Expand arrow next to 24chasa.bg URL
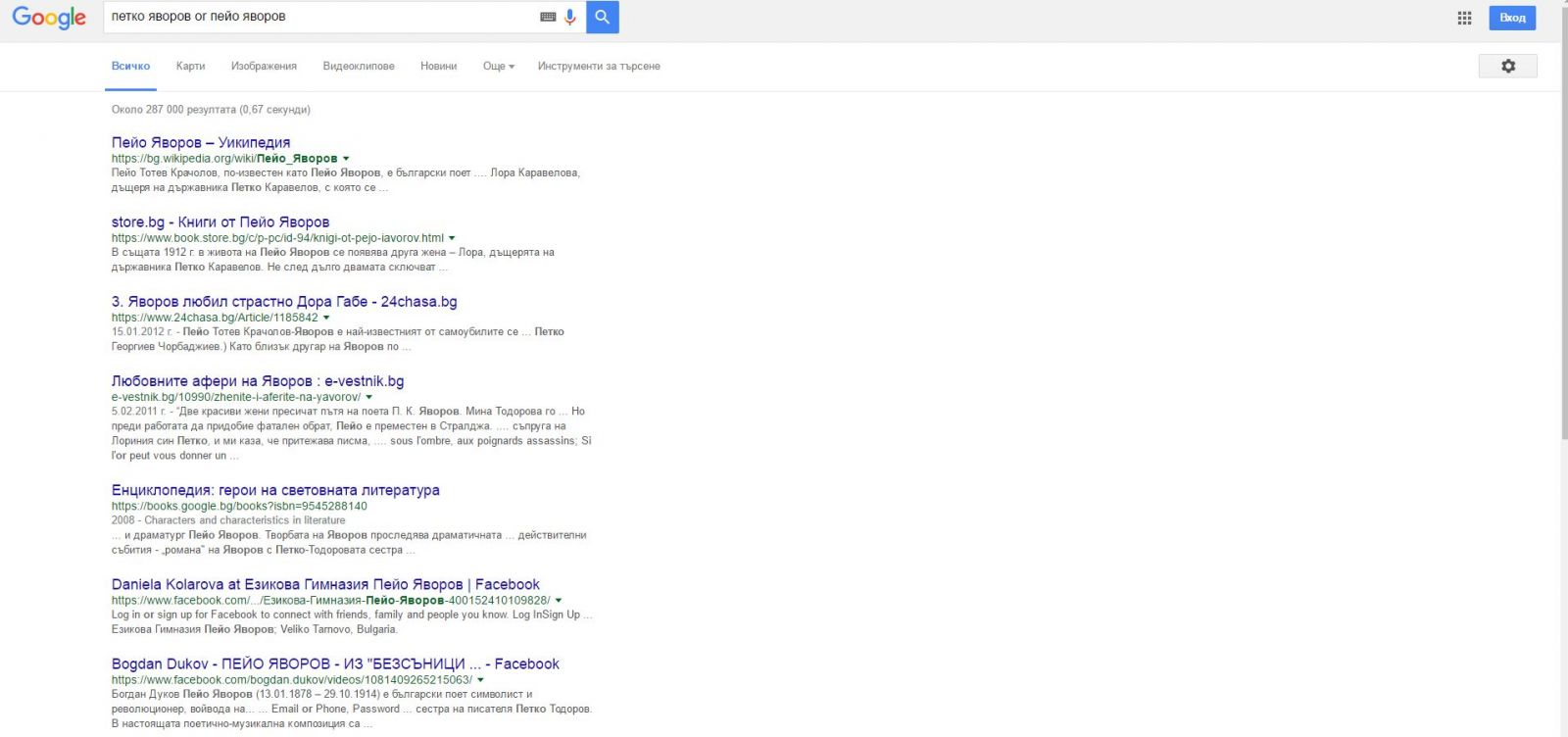This screenshot has width=1568, height=737. point(326,318)
